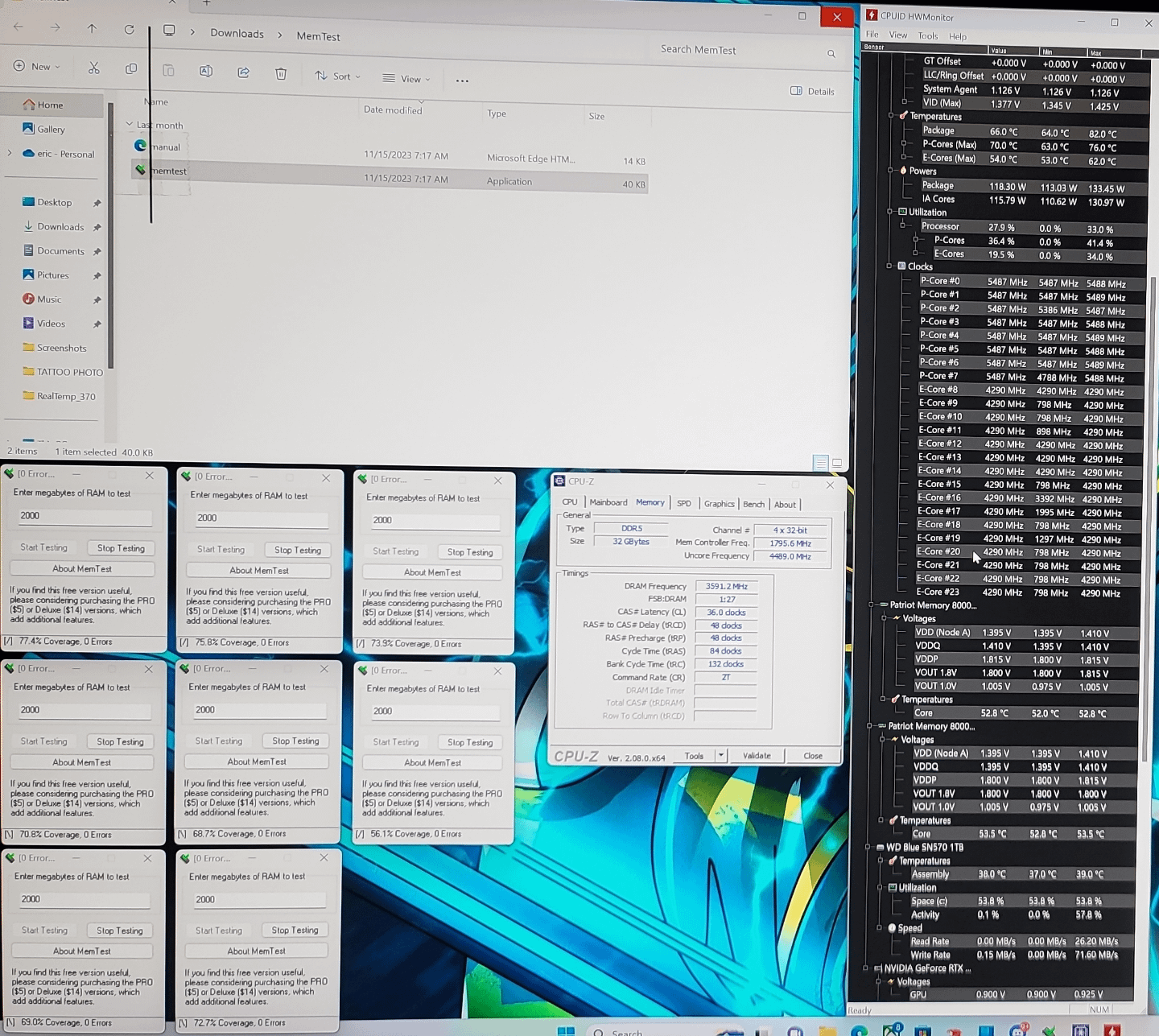Screen dimensions: 1159x1036
Task: Go back in File Explorer
Action: pos(19,27)
